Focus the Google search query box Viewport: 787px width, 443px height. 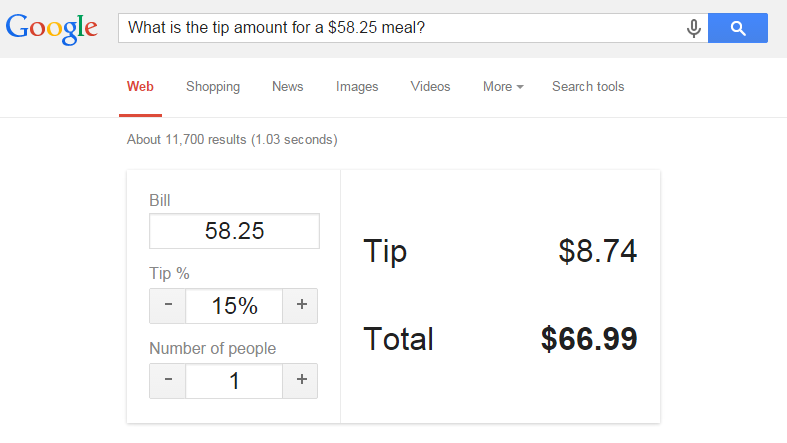pos(400,28)
